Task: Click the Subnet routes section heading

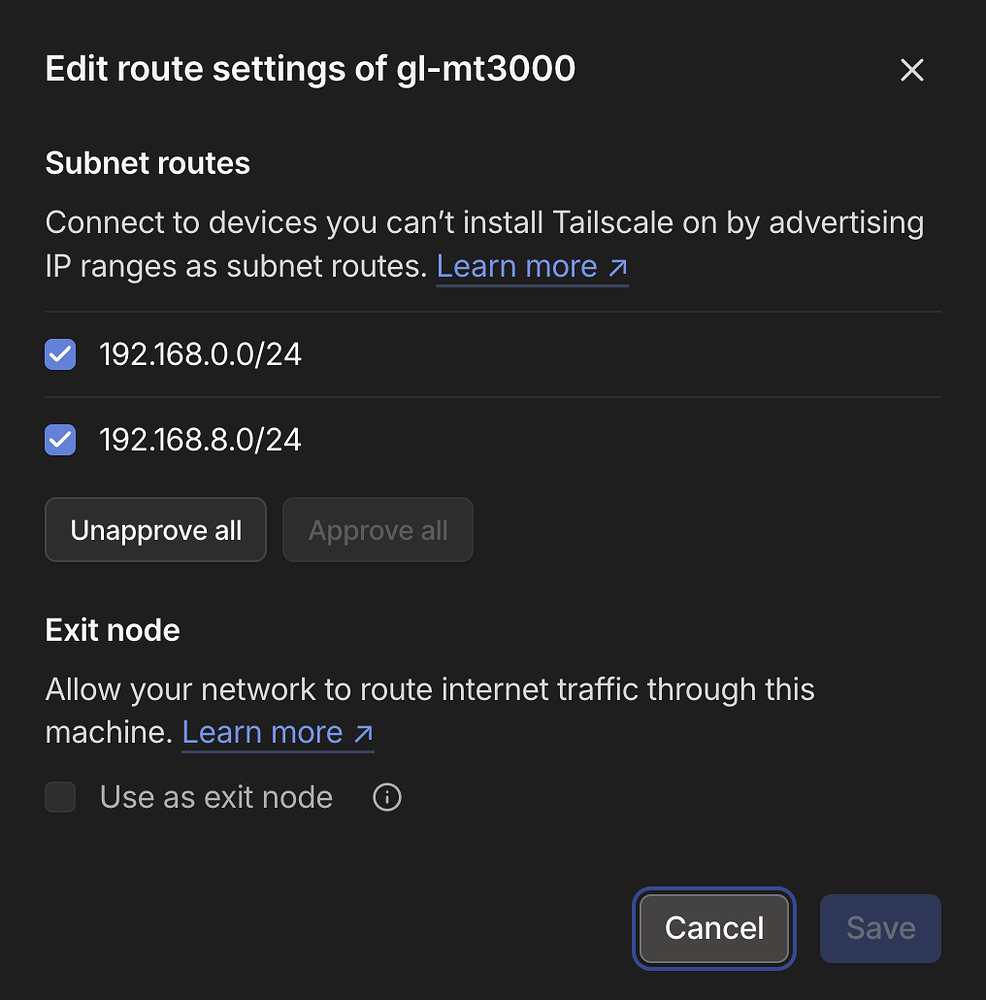Action: click(147, 162)
